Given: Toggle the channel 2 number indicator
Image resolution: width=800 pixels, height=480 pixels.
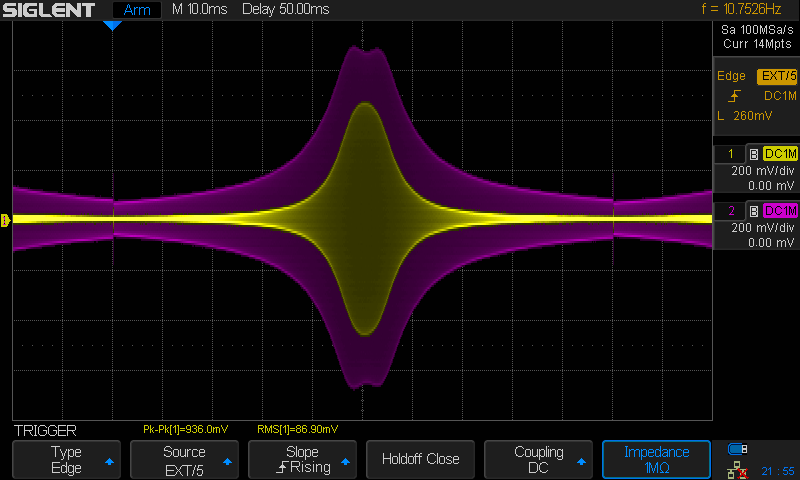Looking at the screenshot, I should tap(730, 211).
